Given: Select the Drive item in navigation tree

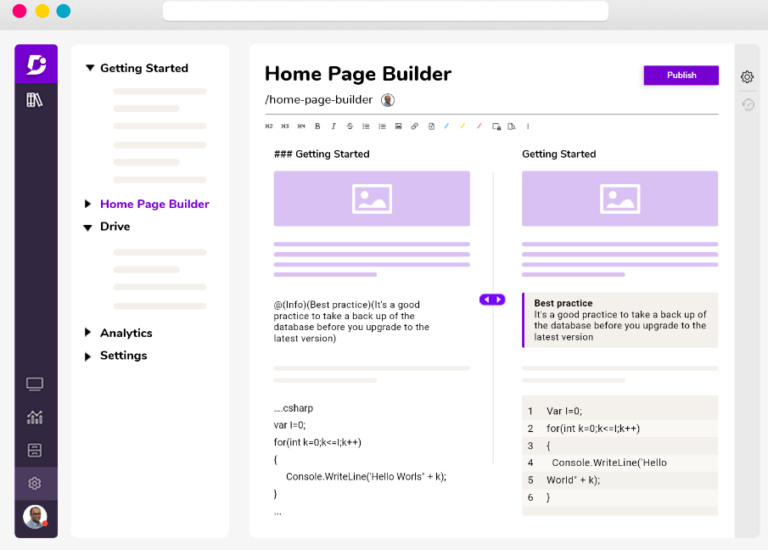Looking at the screenshot, I should [115, 227].
